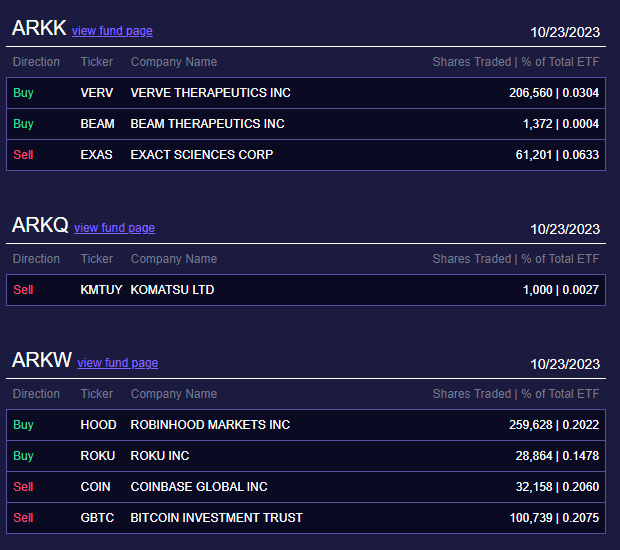Click the Buy label in ROKU row

pyautogui.click(x=23, y=456)
